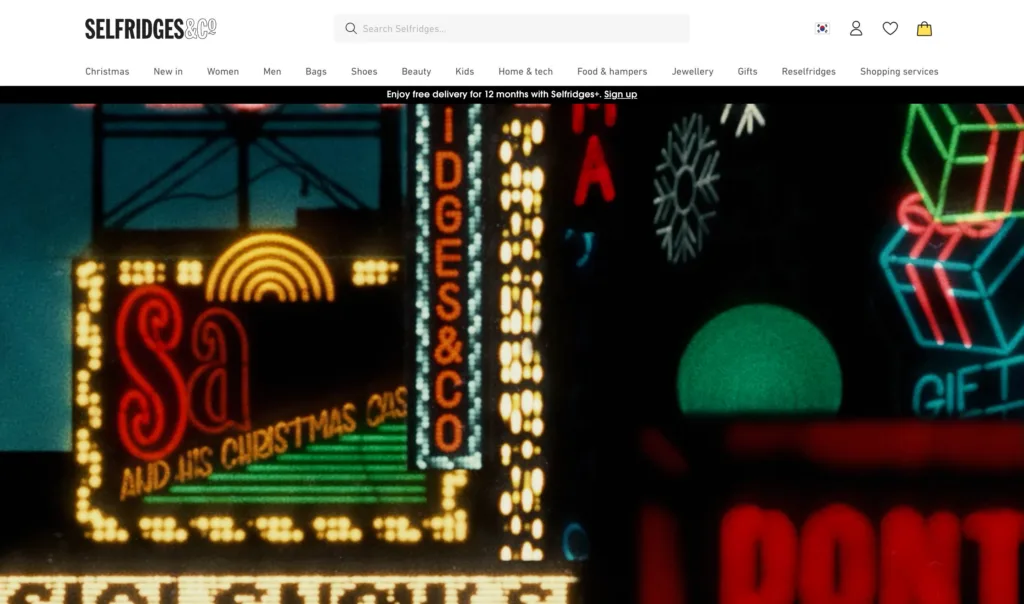Open the country flag selector
Image resolution: width=1024 pixels, height=604 pixels.
click(x=822, y=29)
